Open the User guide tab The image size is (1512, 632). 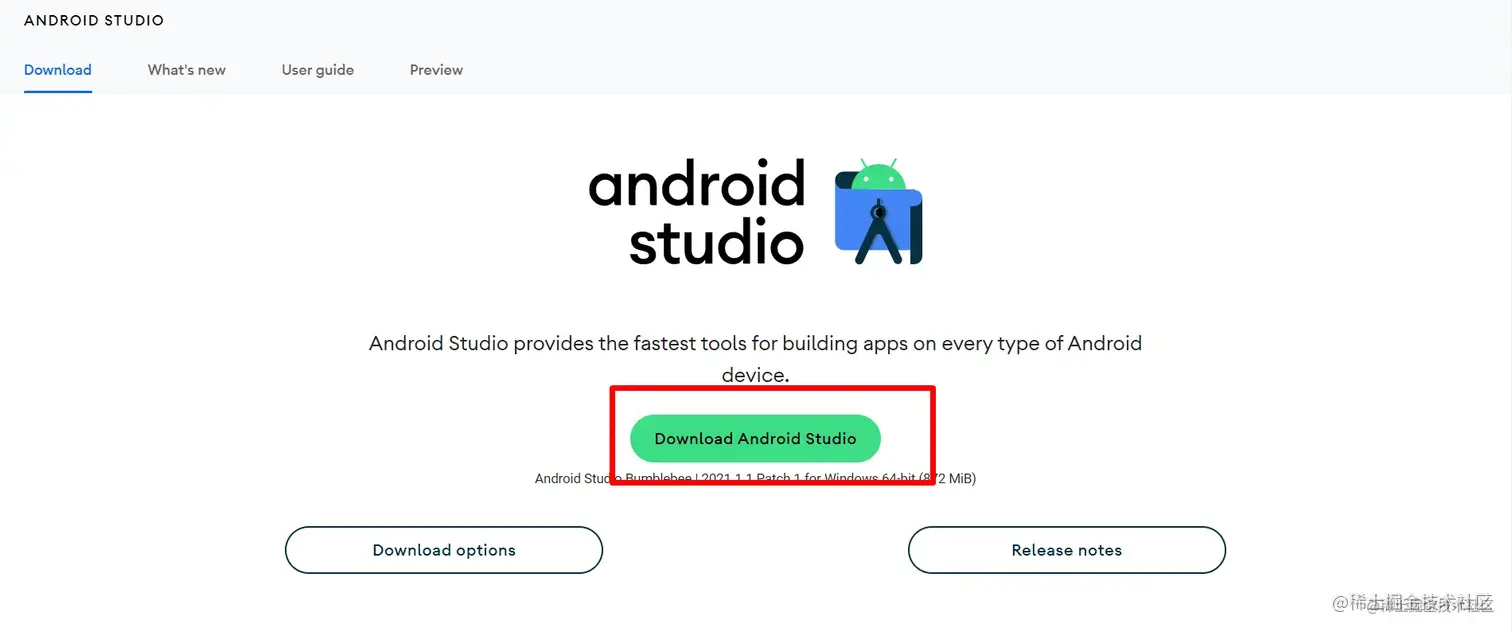318,70
